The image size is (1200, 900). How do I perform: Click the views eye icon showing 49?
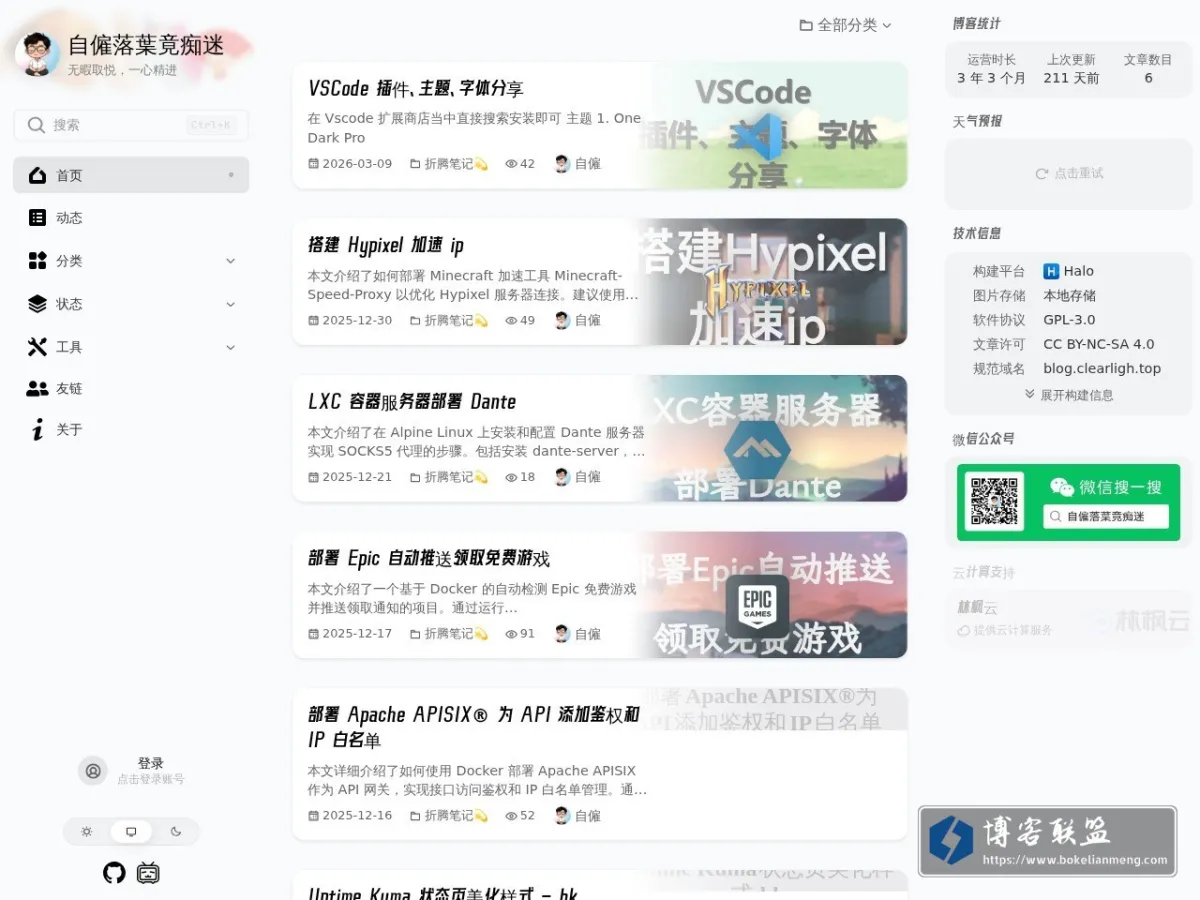511,321
